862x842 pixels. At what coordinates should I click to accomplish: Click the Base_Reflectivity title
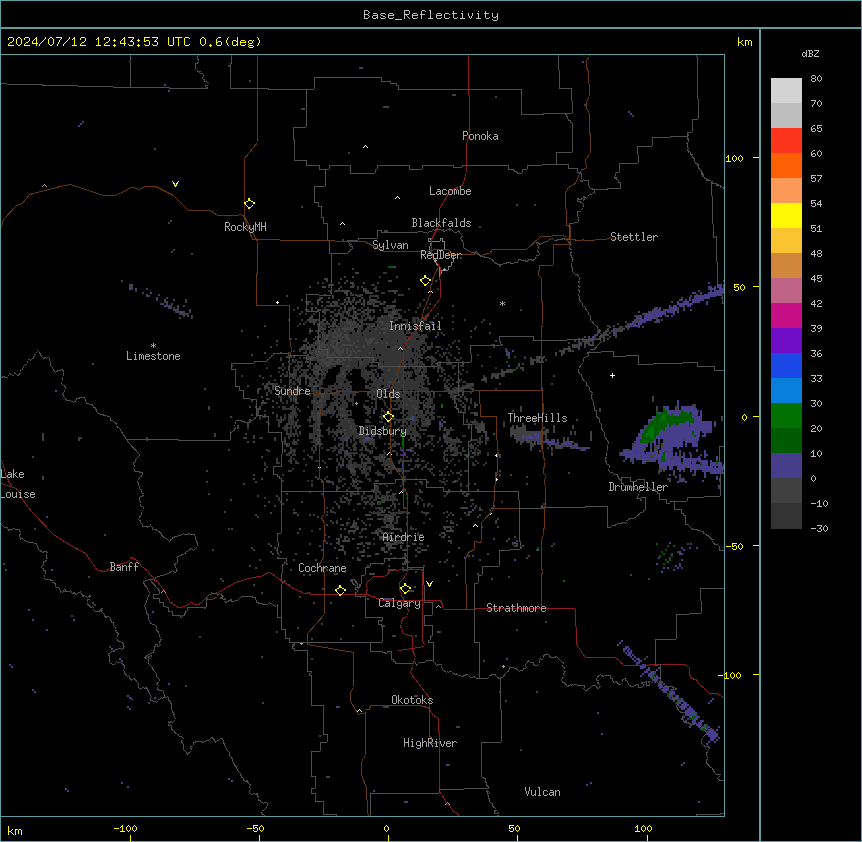[x=431, y=15]
